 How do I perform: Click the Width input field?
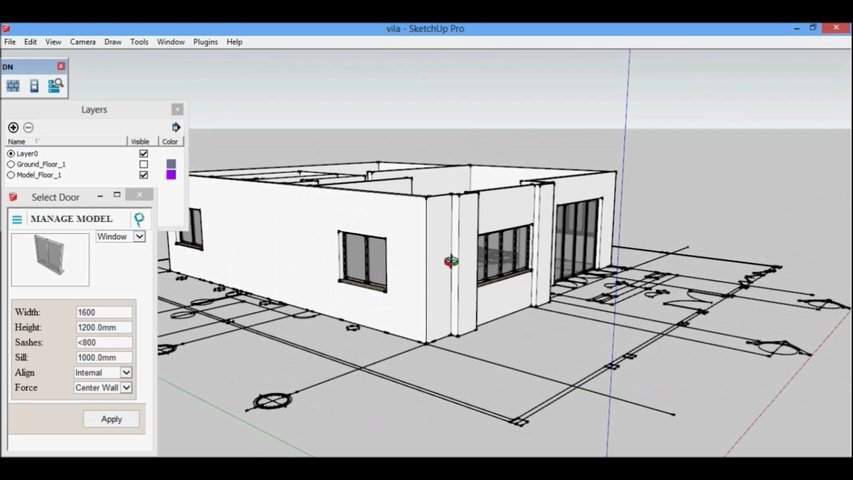(104, 312)
